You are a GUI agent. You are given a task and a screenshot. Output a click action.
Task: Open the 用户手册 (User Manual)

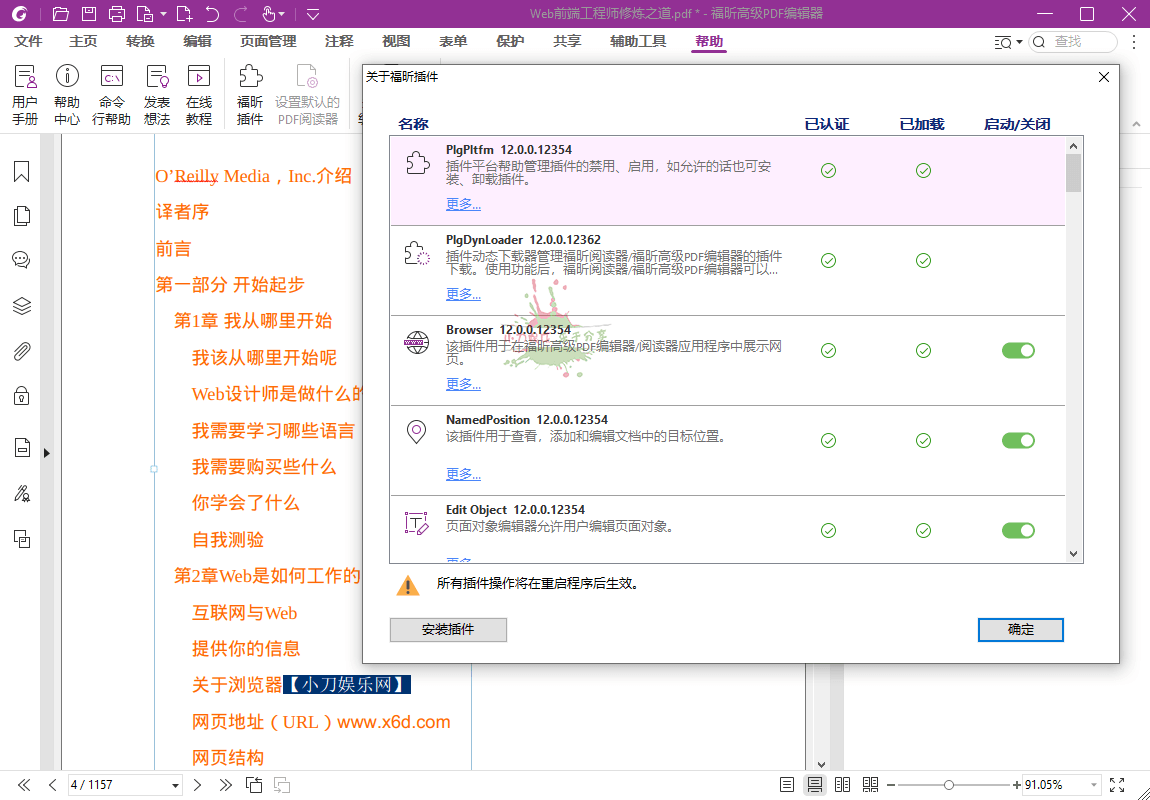point(28,93)
